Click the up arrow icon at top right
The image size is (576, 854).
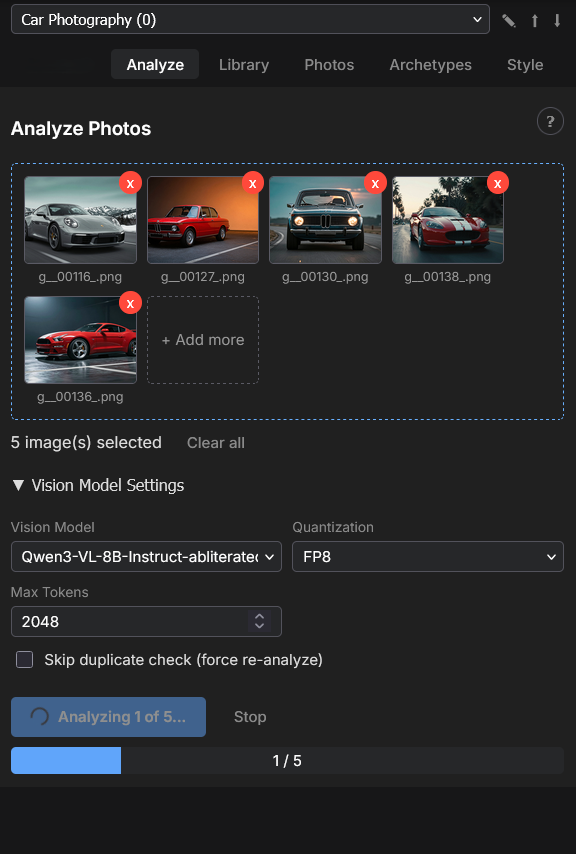535,21
